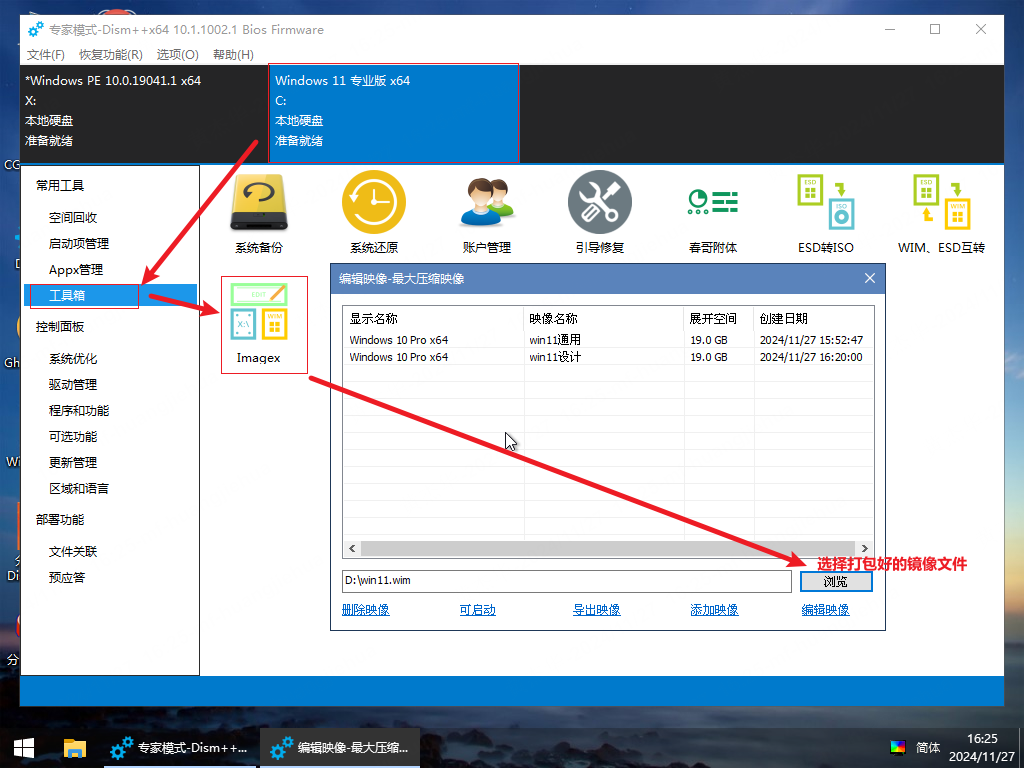The height and width of the screenshot is (768, 1024).
Task: Open the Imagex tool icon
Action: pos(259,324)
